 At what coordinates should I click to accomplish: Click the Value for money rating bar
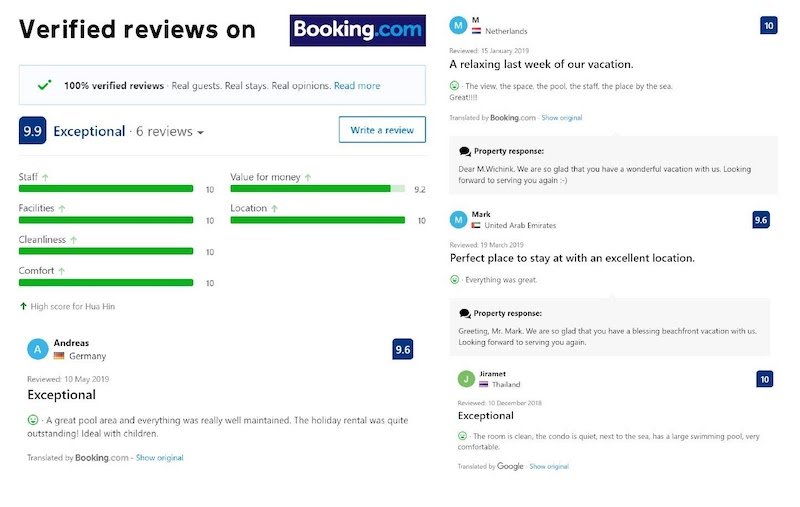point(317,189)
